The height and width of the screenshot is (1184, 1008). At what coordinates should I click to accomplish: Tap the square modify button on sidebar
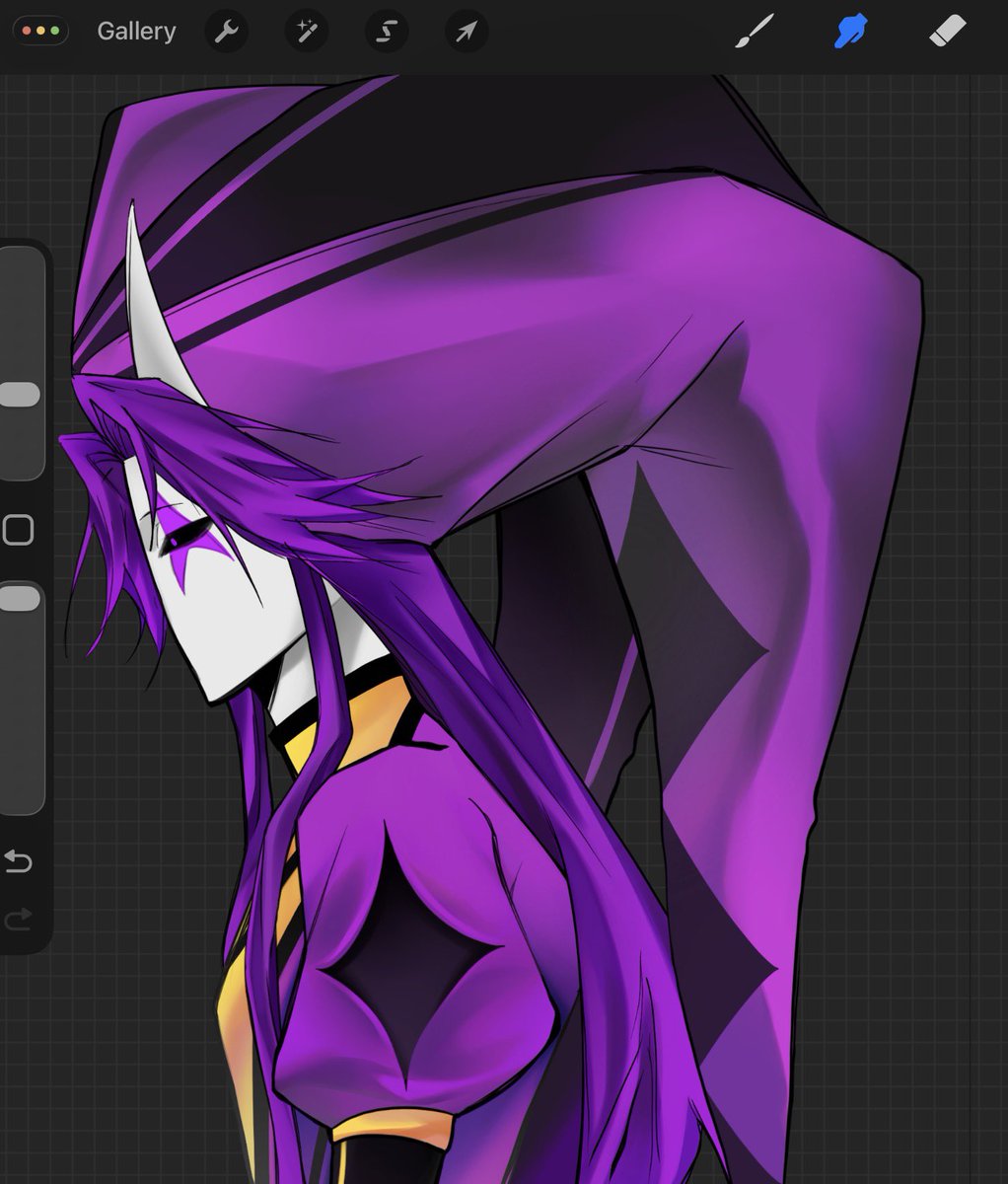click(18, 530)
